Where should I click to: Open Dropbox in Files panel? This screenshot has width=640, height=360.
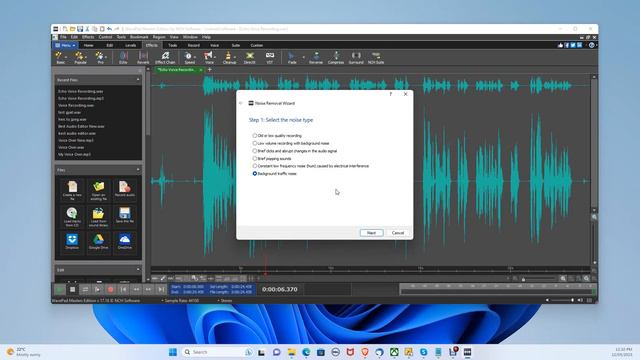click(72, 242)
